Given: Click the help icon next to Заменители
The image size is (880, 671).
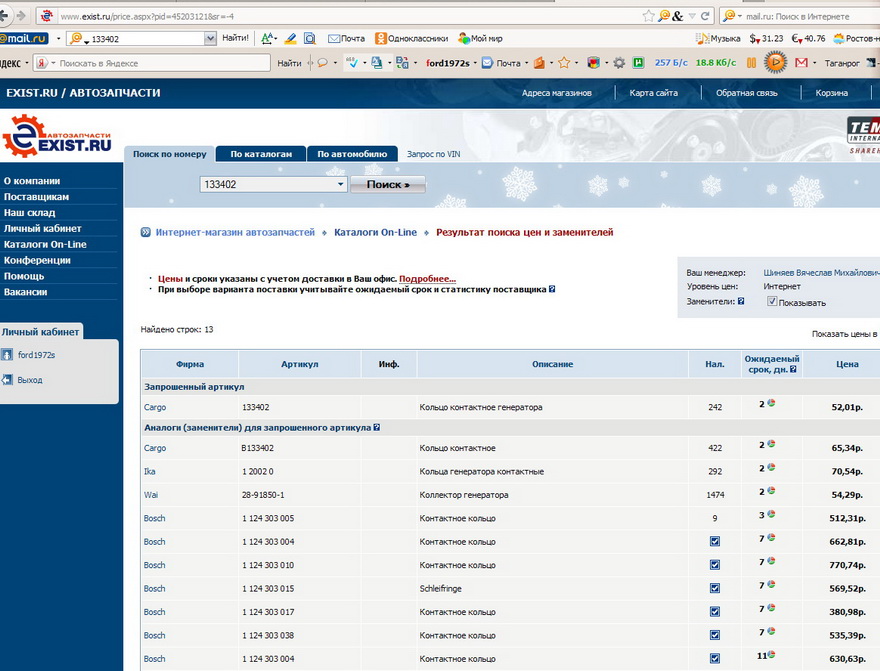Looking at the screenshot, I should click(x=741, y=301).
